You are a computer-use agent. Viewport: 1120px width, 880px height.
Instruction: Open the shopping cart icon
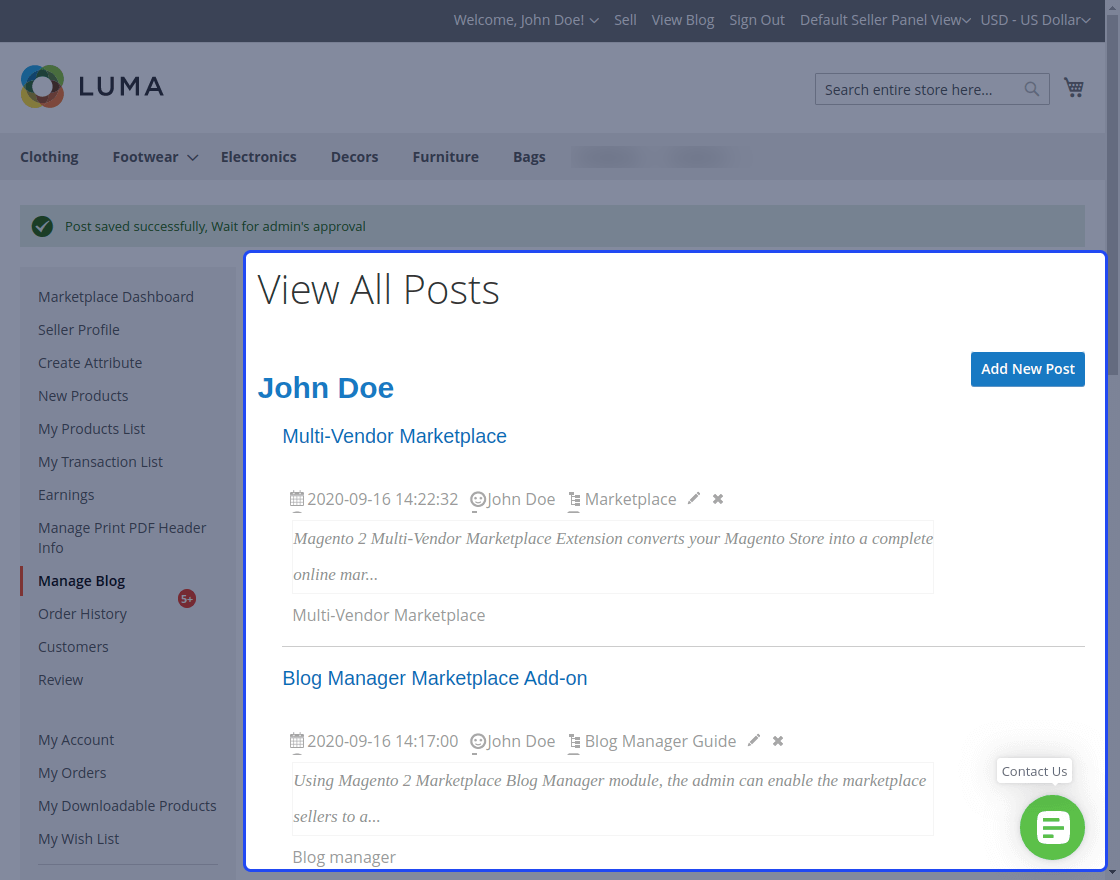(1074, 88)
